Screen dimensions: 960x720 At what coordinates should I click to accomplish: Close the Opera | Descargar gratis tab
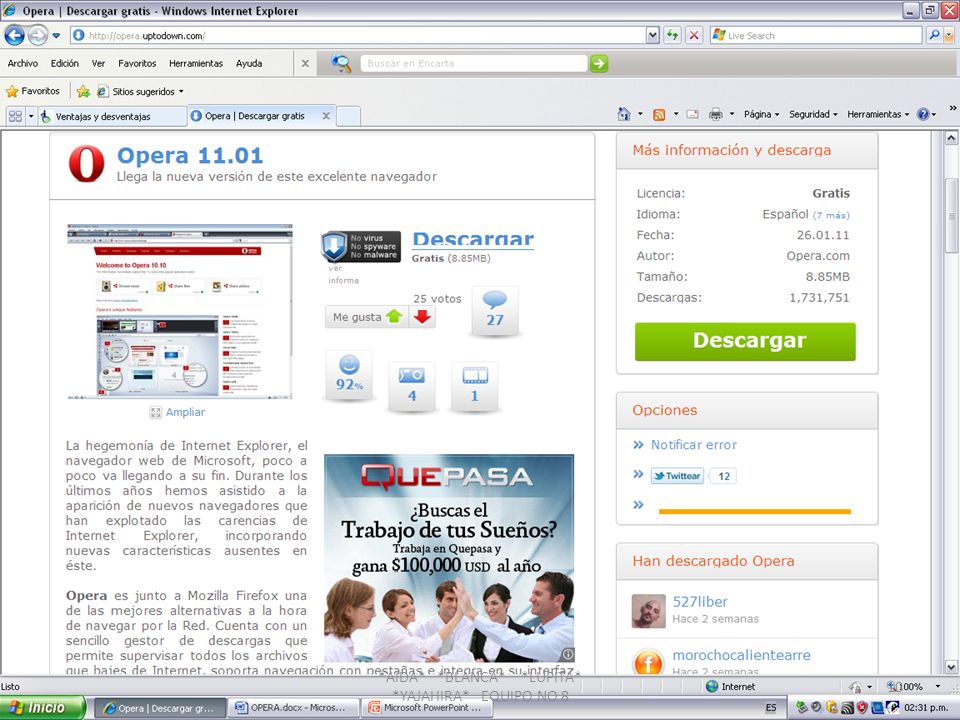click(x=326, y=116)
